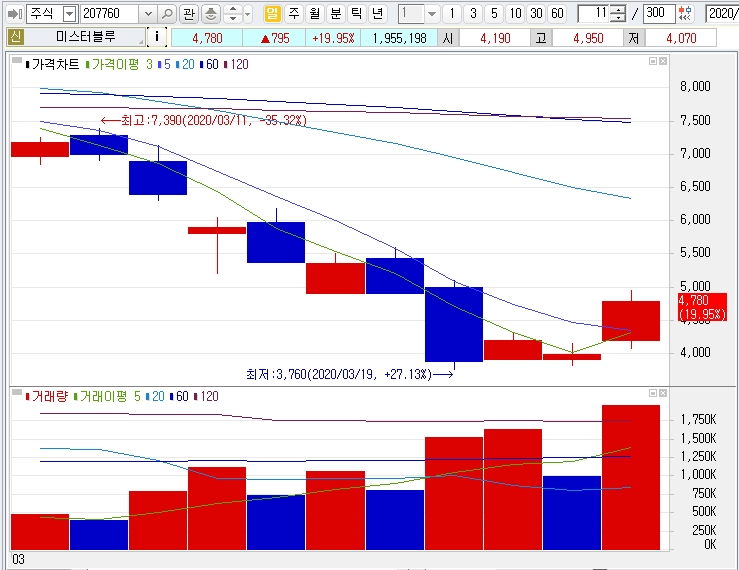Open the i stock information icon
The height and width of the screenshot is (570, 739).
pos(157,37)
